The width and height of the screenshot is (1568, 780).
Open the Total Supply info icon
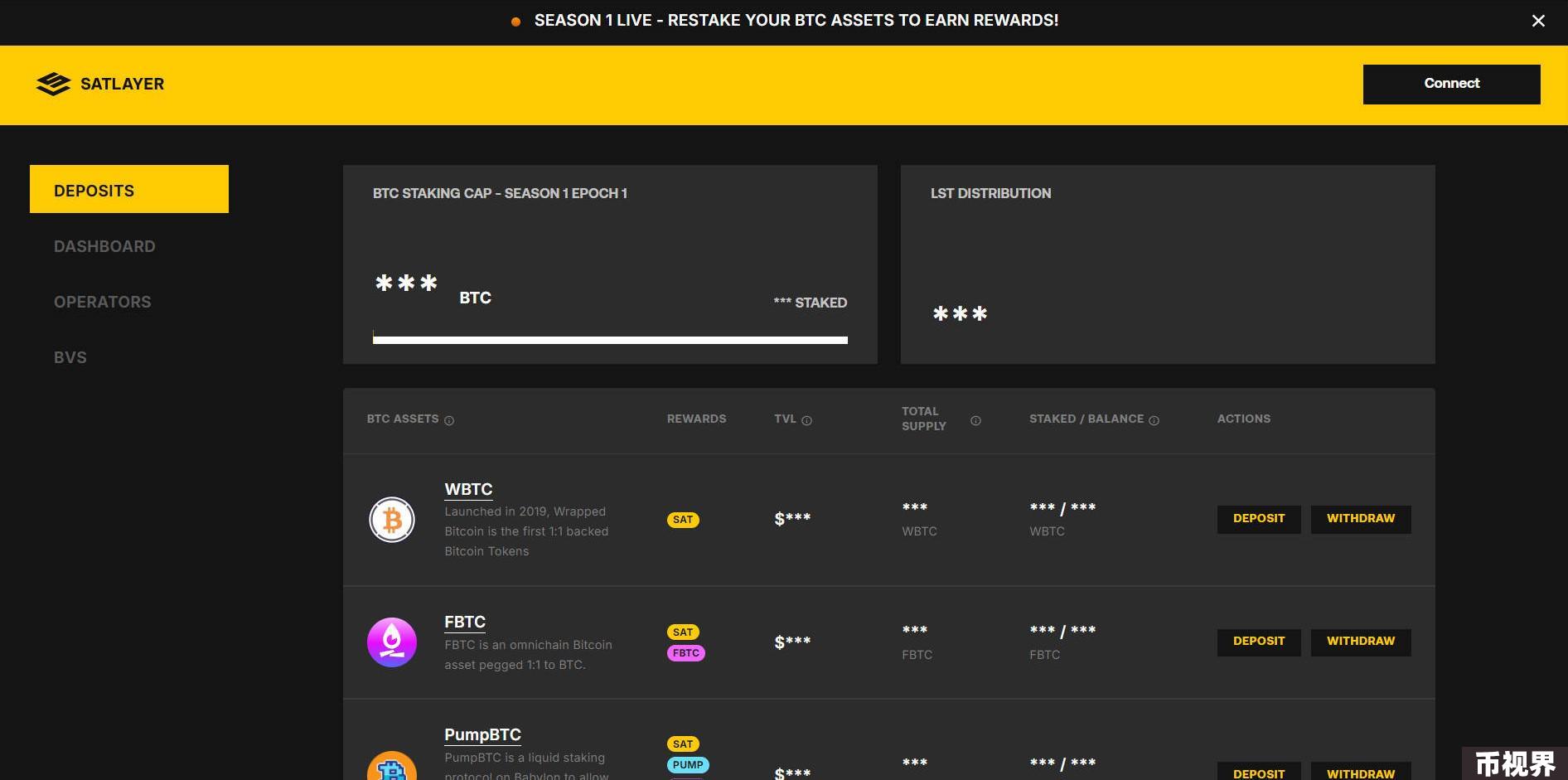click(975, 420)
